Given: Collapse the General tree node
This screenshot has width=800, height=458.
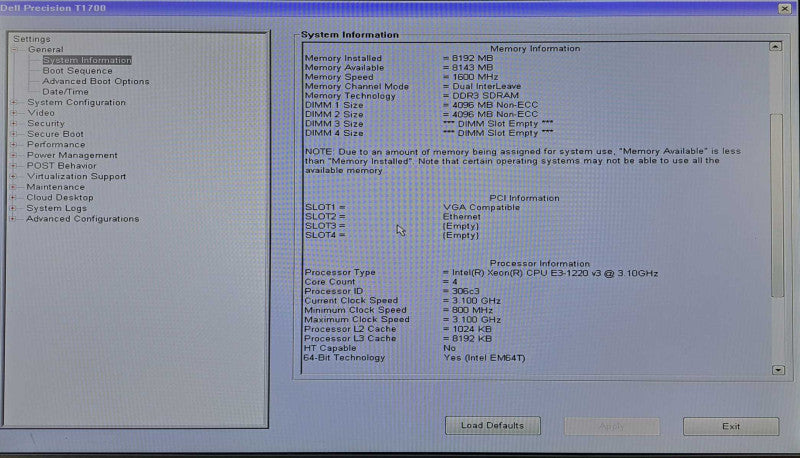Looking at the screenshot, I should click(x=14, y=49).
